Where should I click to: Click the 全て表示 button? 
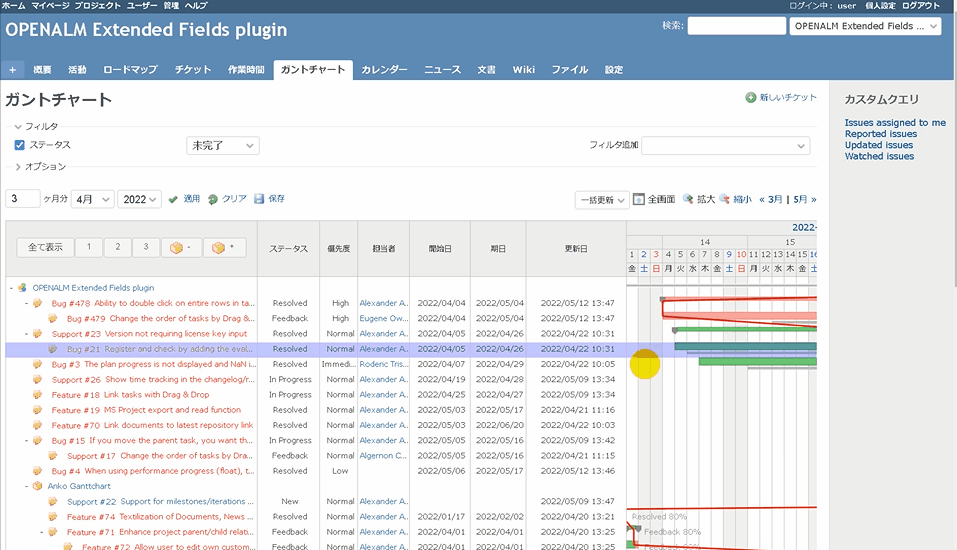pos(45,247)
